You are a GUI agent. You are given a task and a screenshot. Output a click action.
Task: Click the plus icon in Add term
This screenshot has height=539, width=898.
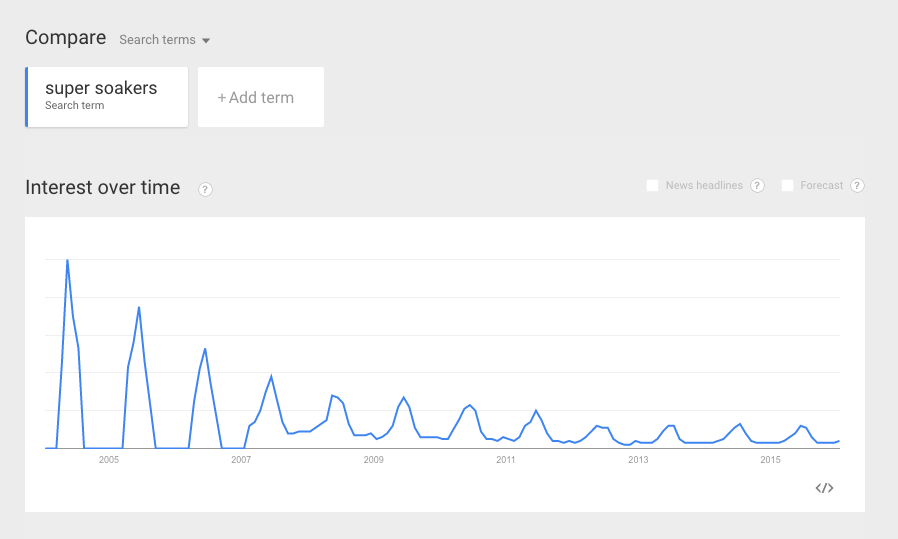222,98
